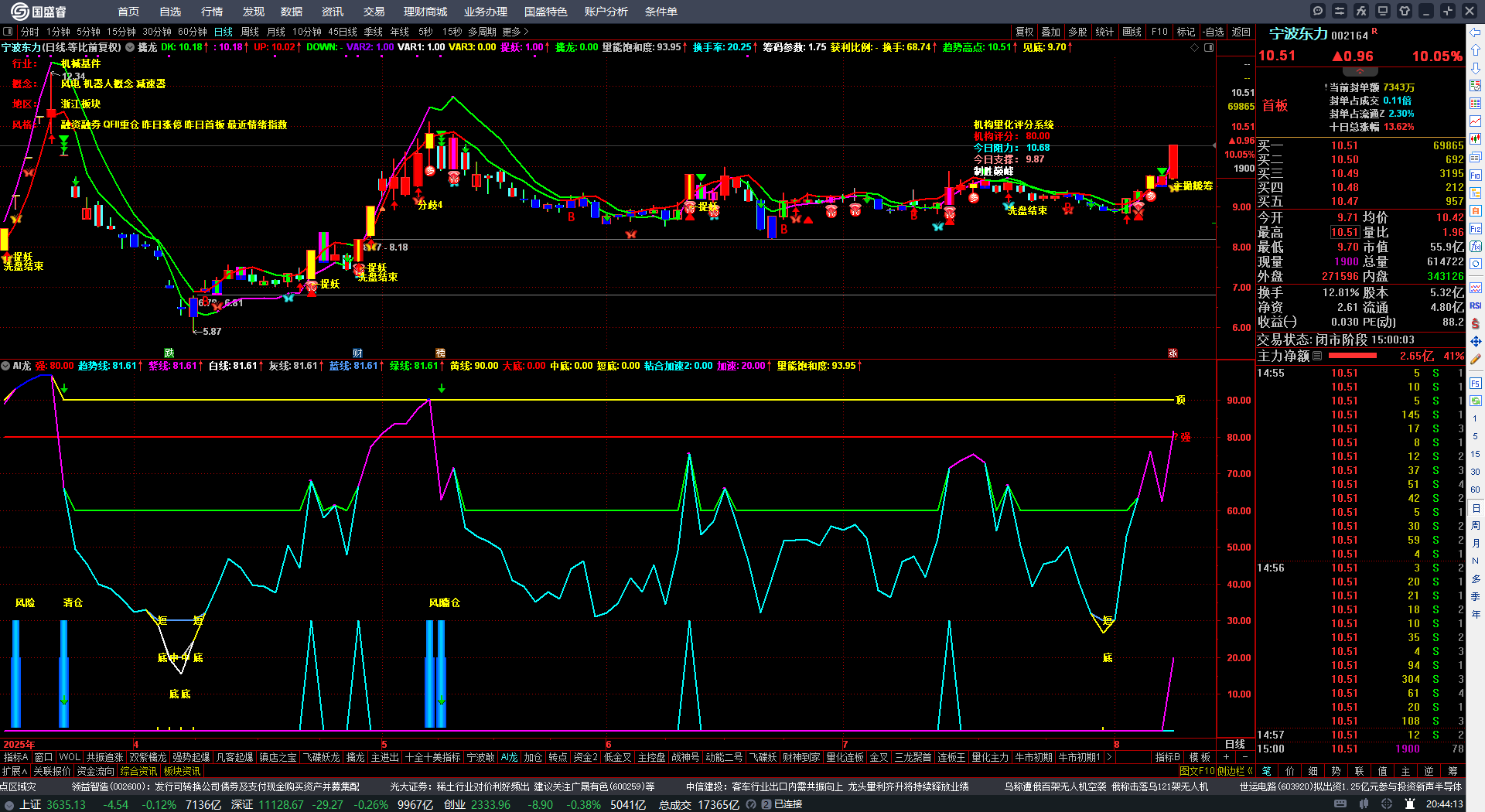Open the 国盛特色 menu
The width and height of the screenshot is (1485, 812).
[x=546, y=12]
